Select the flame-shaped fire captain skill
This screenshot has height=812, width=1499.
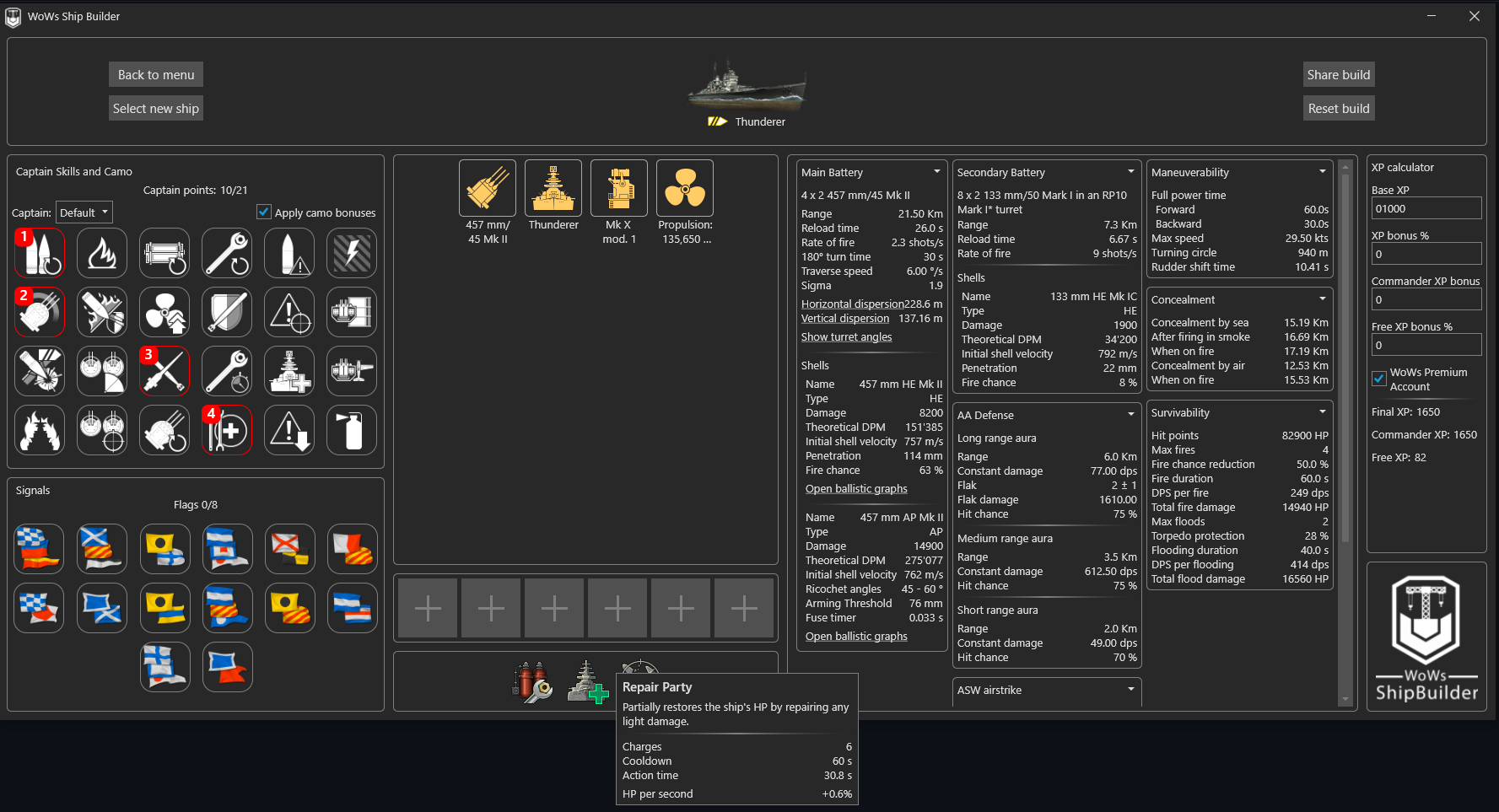coord(101,252)
